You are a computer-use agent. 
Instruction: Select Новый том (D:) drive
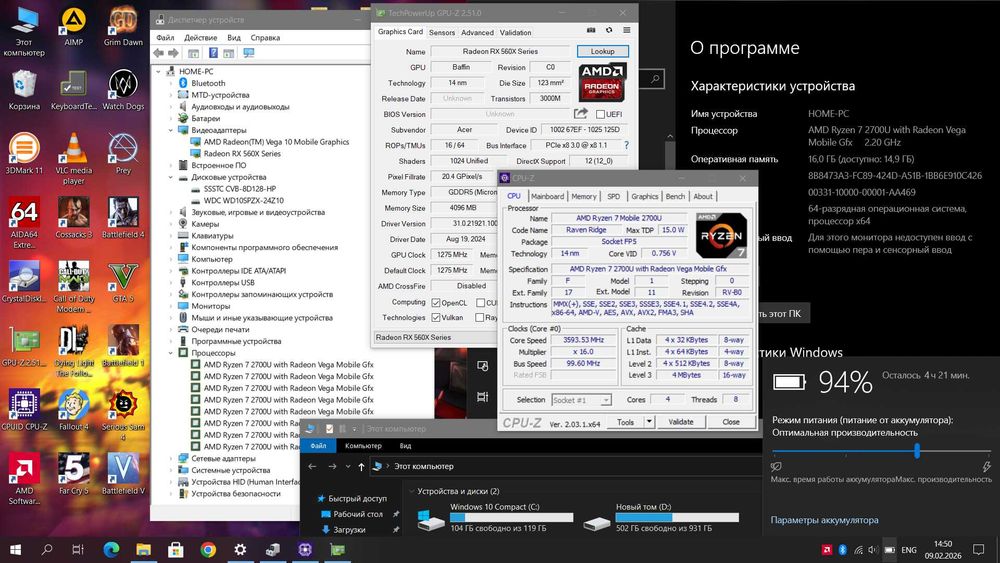coord(661,517)
